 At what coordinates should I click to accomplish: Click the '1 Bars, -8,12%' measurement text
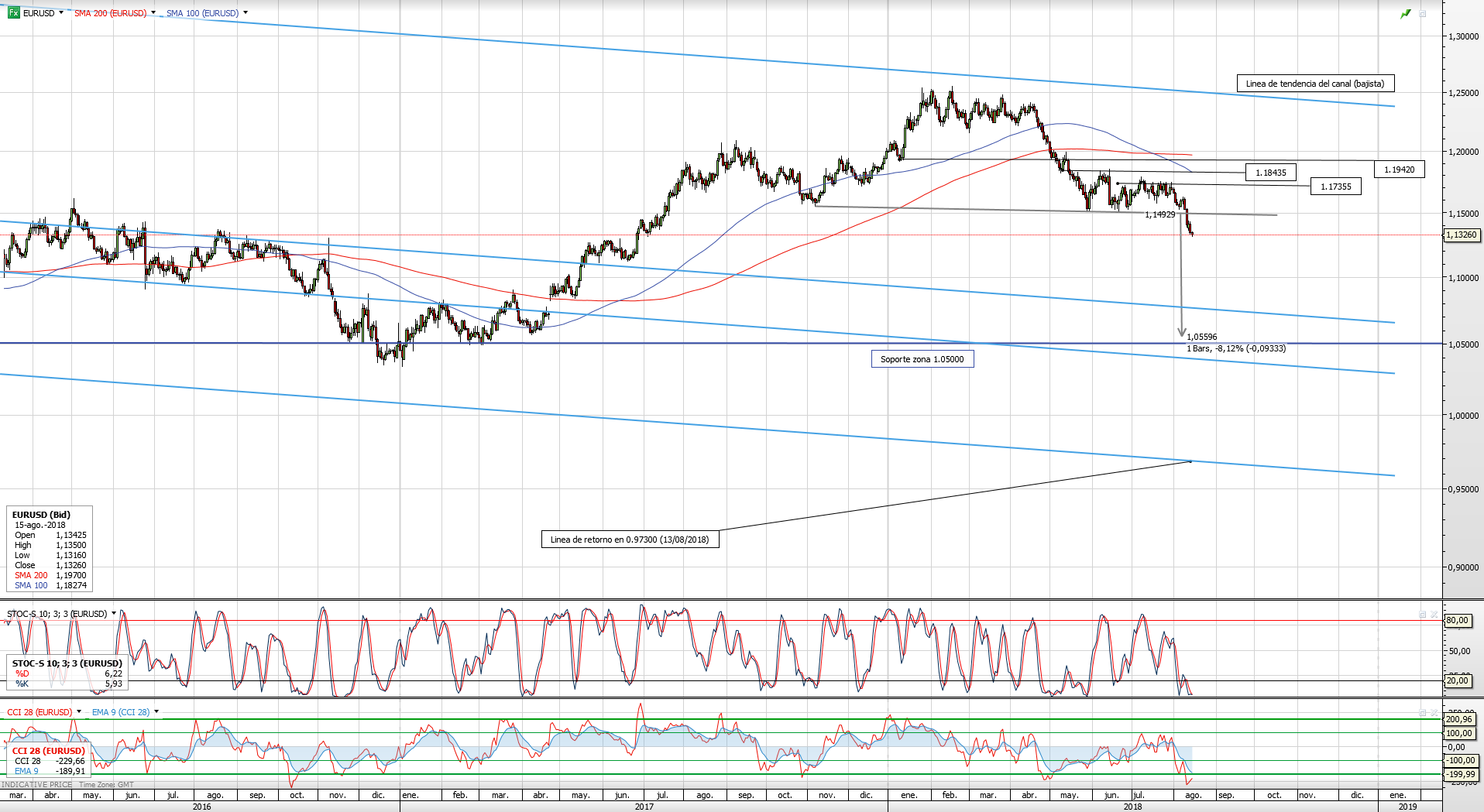tap(1236, 348)
